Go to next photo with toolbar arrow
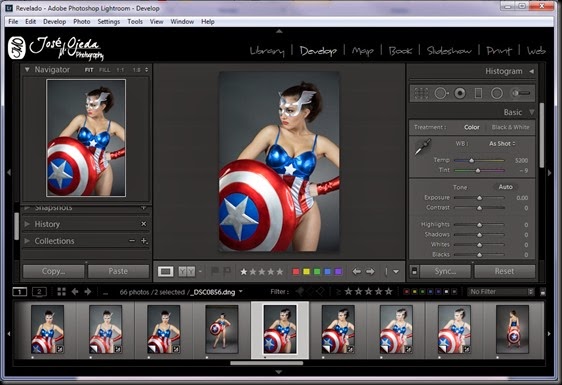 (370, 271)
